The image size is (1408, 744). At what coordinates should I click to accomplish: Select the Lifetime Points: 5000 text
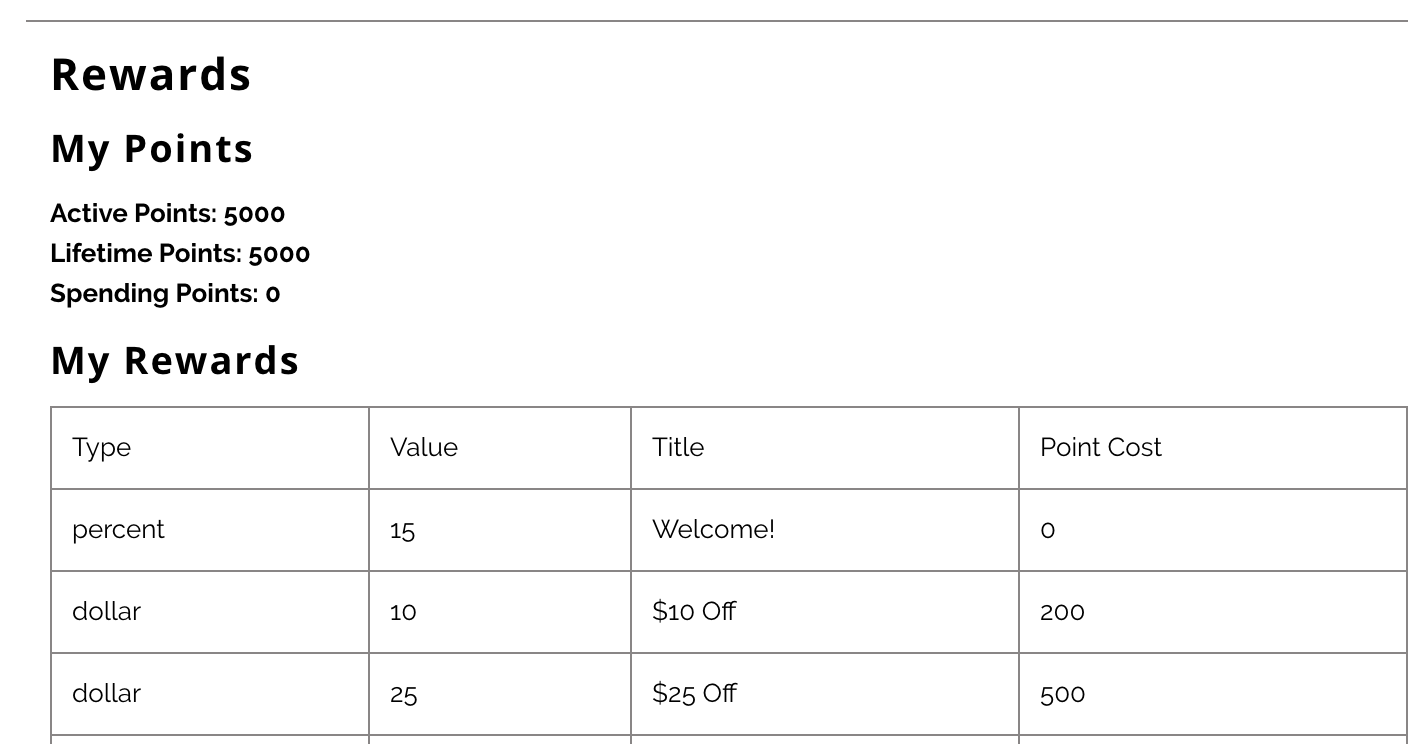[x=180, y=253]
